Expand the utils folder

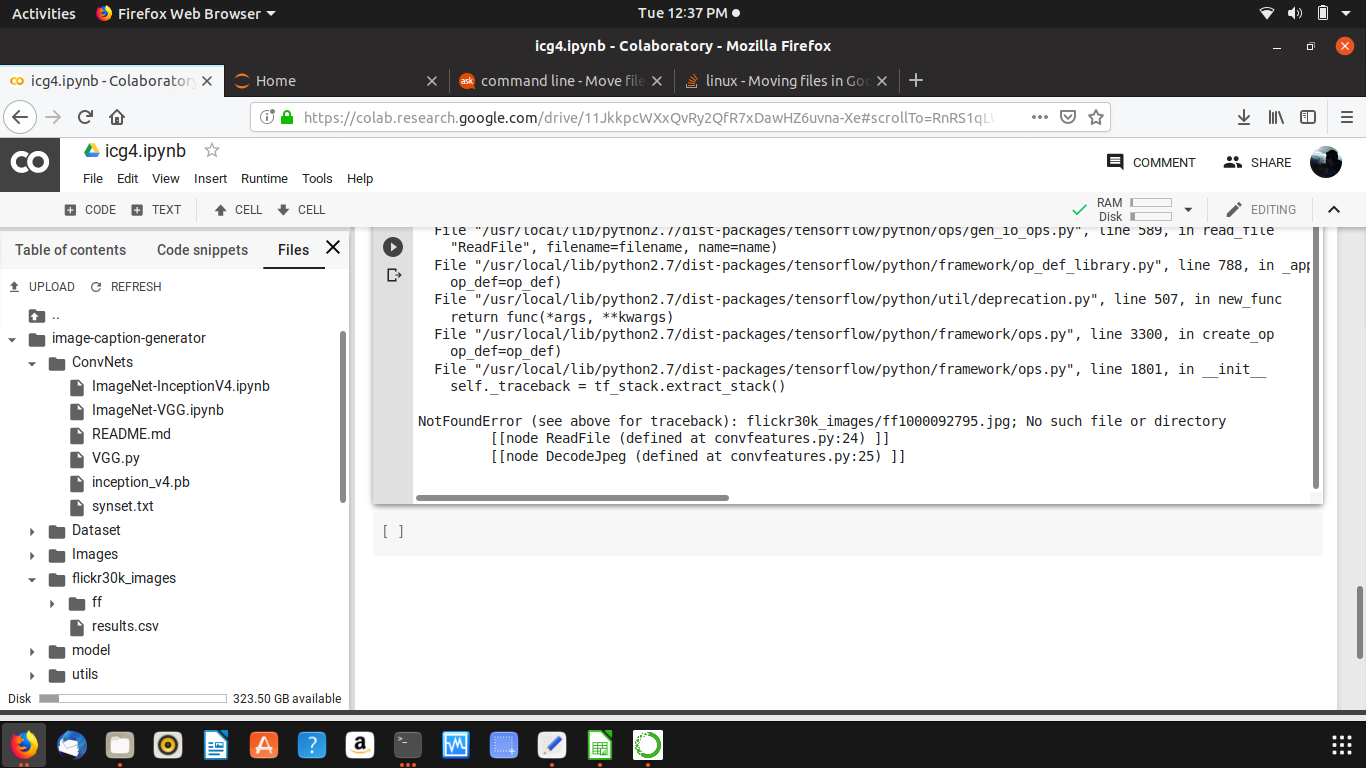(x=33, y=675)
